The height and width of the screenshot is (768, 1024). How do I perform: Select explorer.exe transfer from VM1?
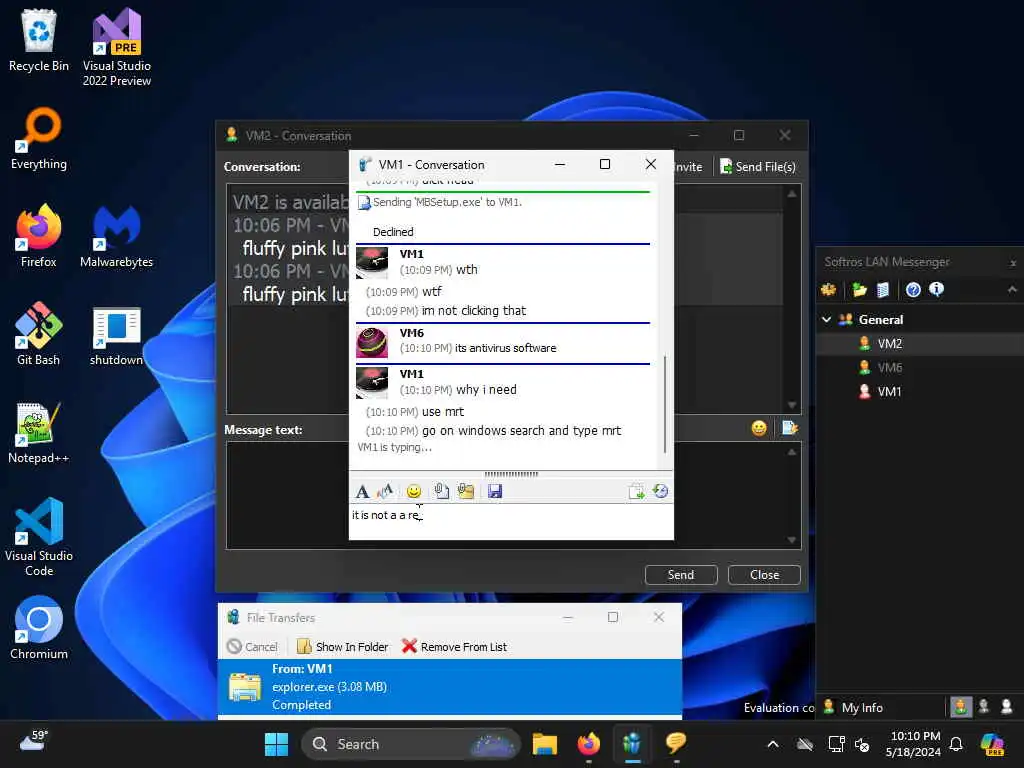pos(449,686)
